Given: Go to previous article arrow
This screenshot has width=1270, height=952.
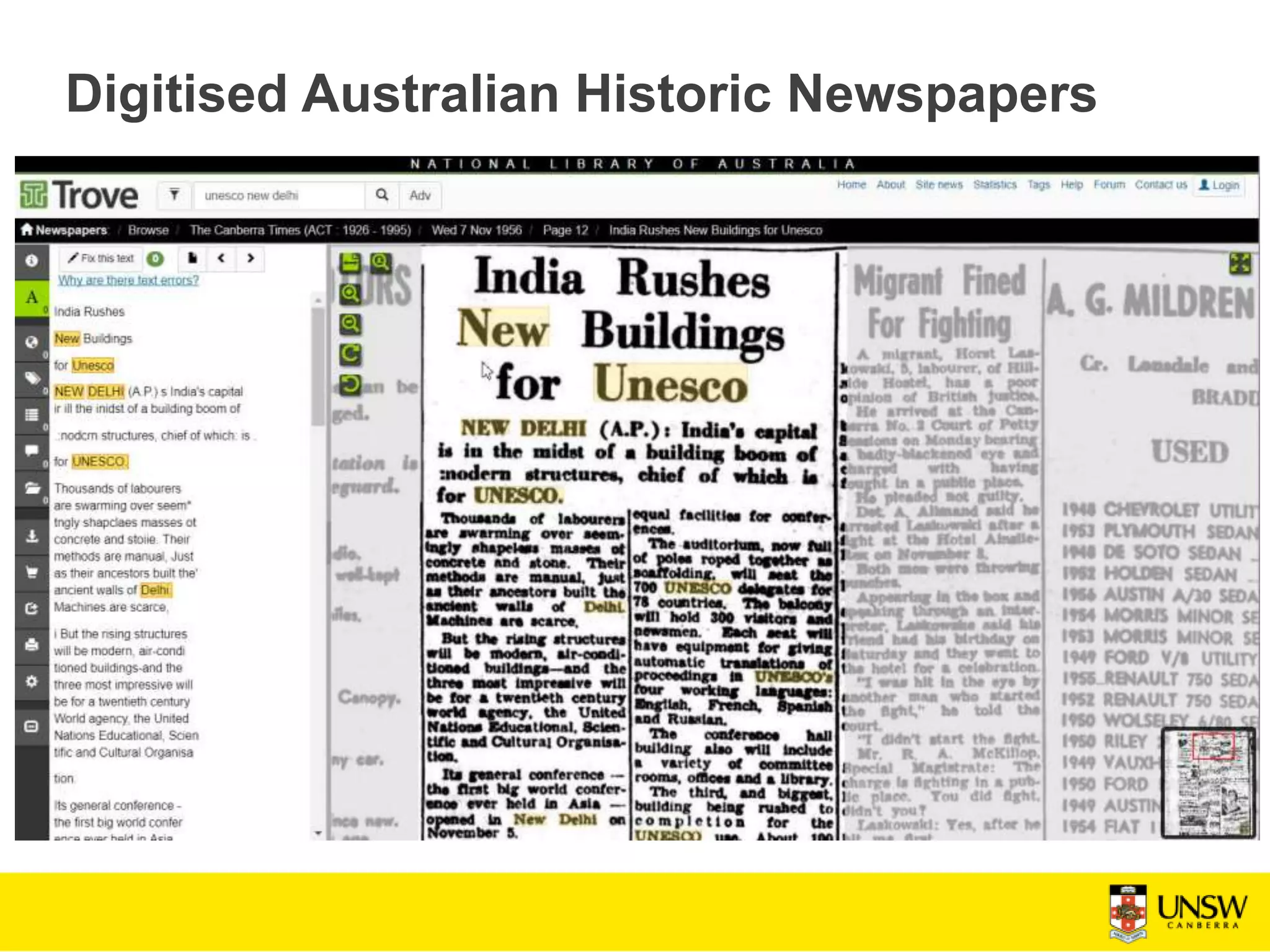Looking at the screenshot, I should pos(221,258).
